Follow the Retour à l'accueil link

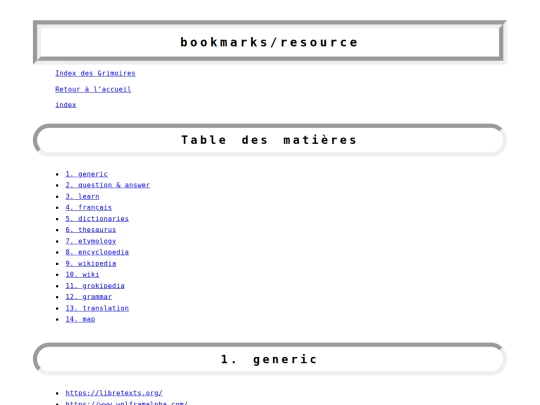93,89
